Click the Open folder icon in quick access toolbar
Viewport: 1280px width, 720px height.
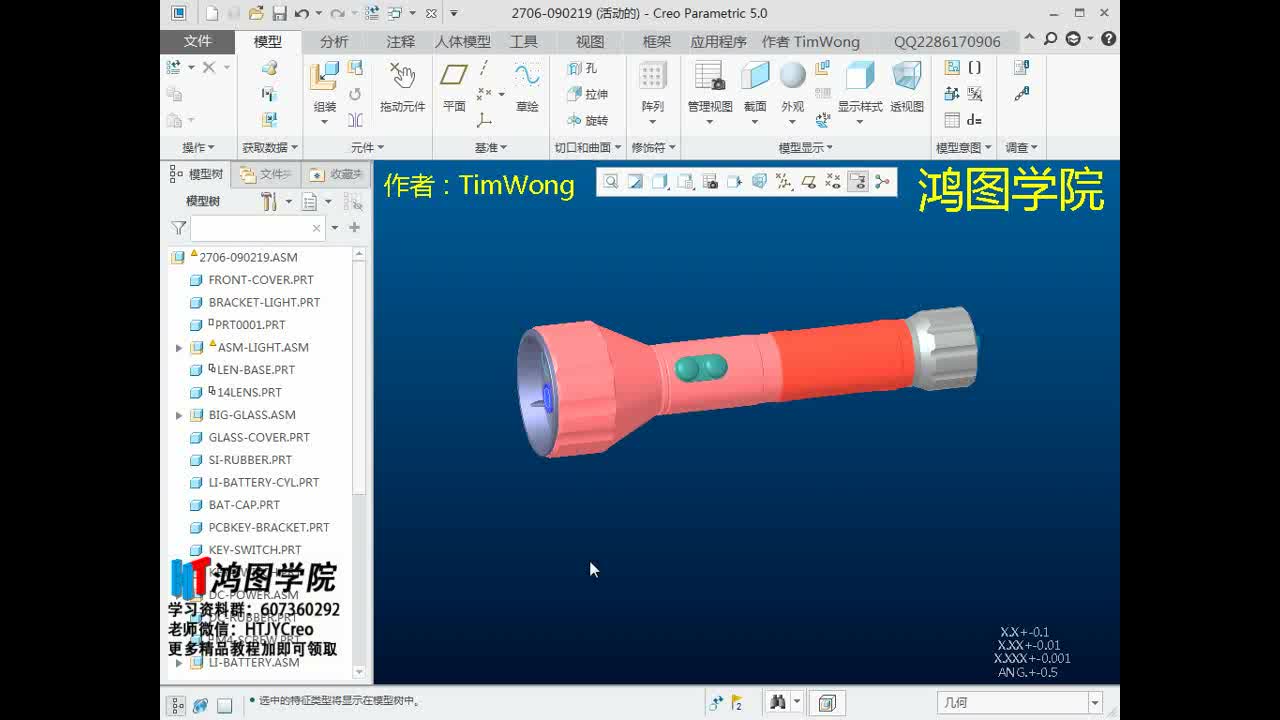[x=256, y=13]
